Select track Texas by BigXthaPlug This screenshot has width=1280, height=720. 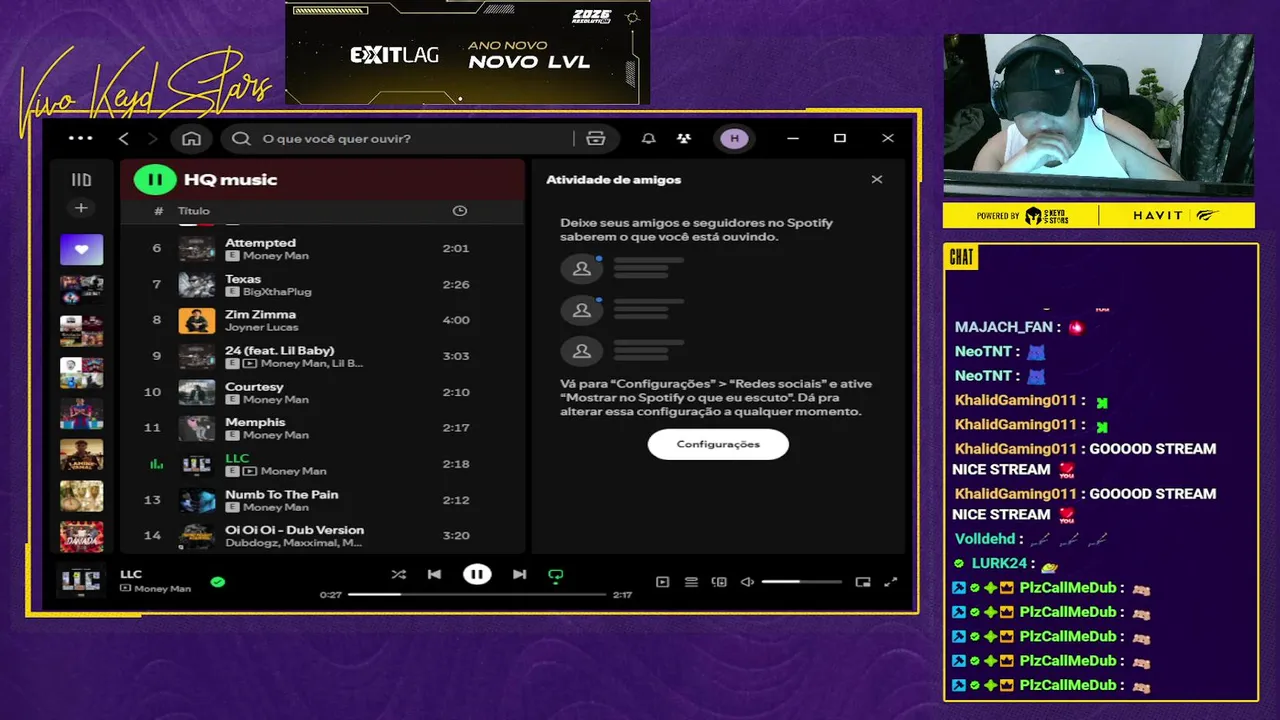(322, 285)
